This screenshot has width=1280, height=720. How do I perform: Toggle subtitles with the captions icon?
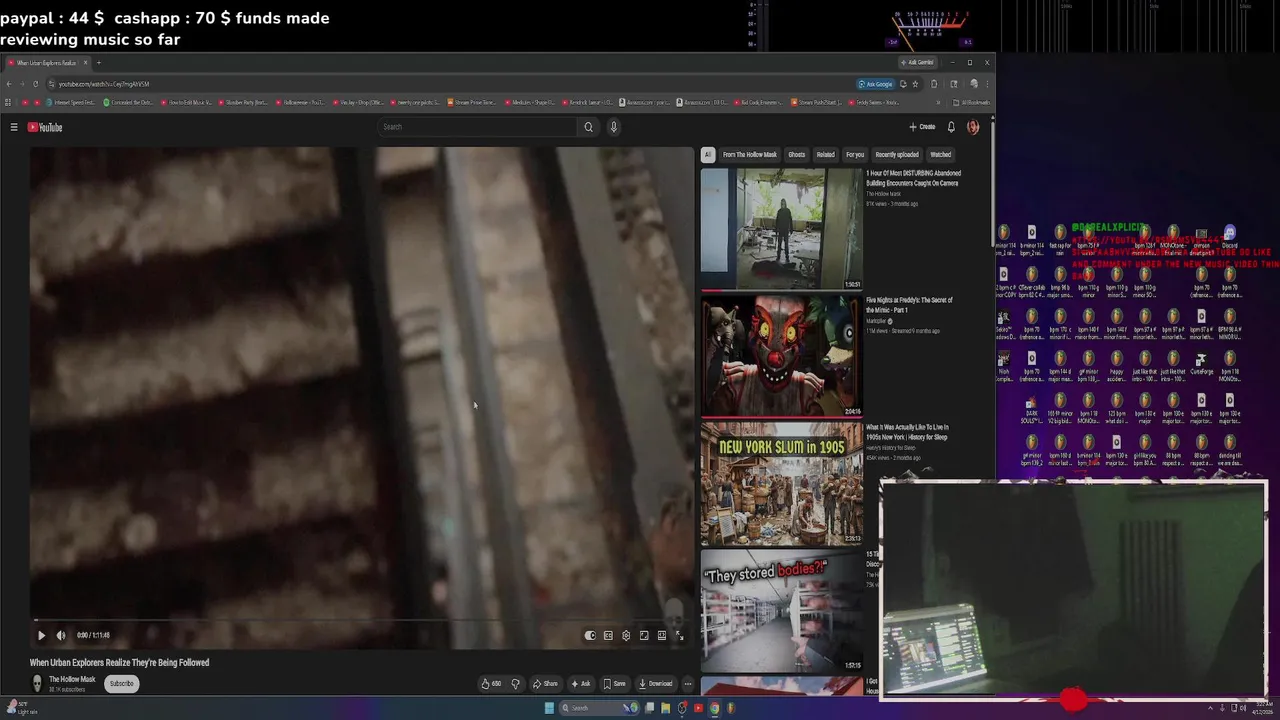608,635
